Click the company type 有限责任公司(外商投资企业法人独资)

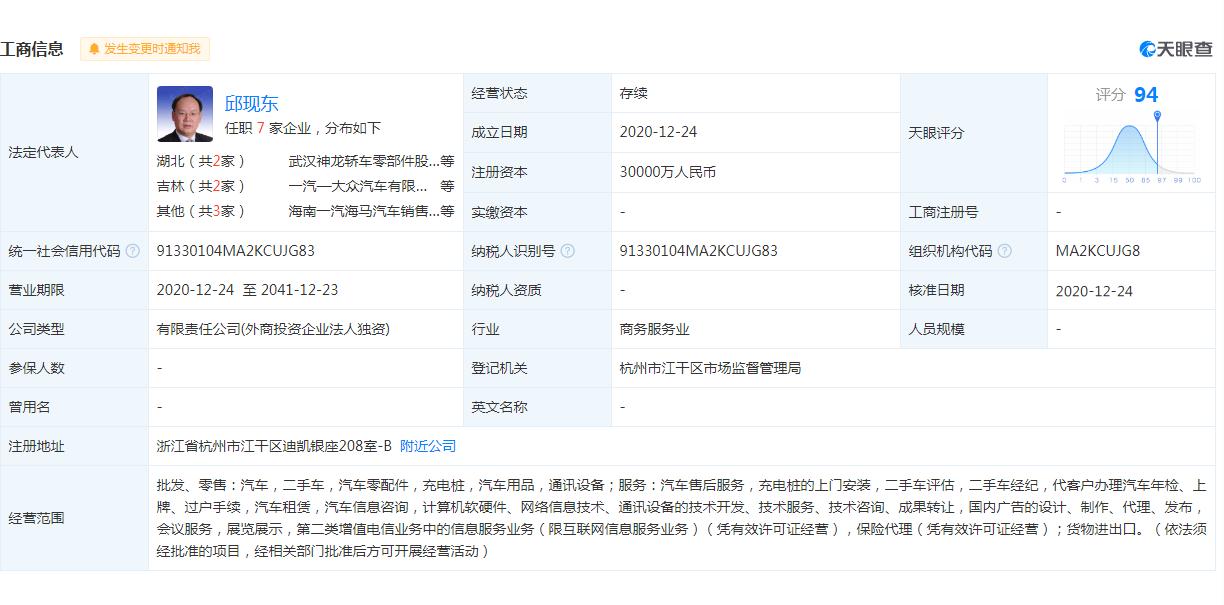pyautogui.click(x=273, y=329)
